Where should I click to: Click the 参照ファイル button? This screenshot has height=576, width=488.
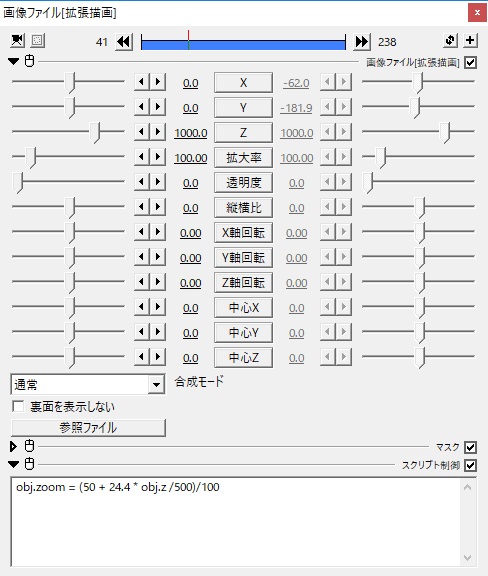88,428
